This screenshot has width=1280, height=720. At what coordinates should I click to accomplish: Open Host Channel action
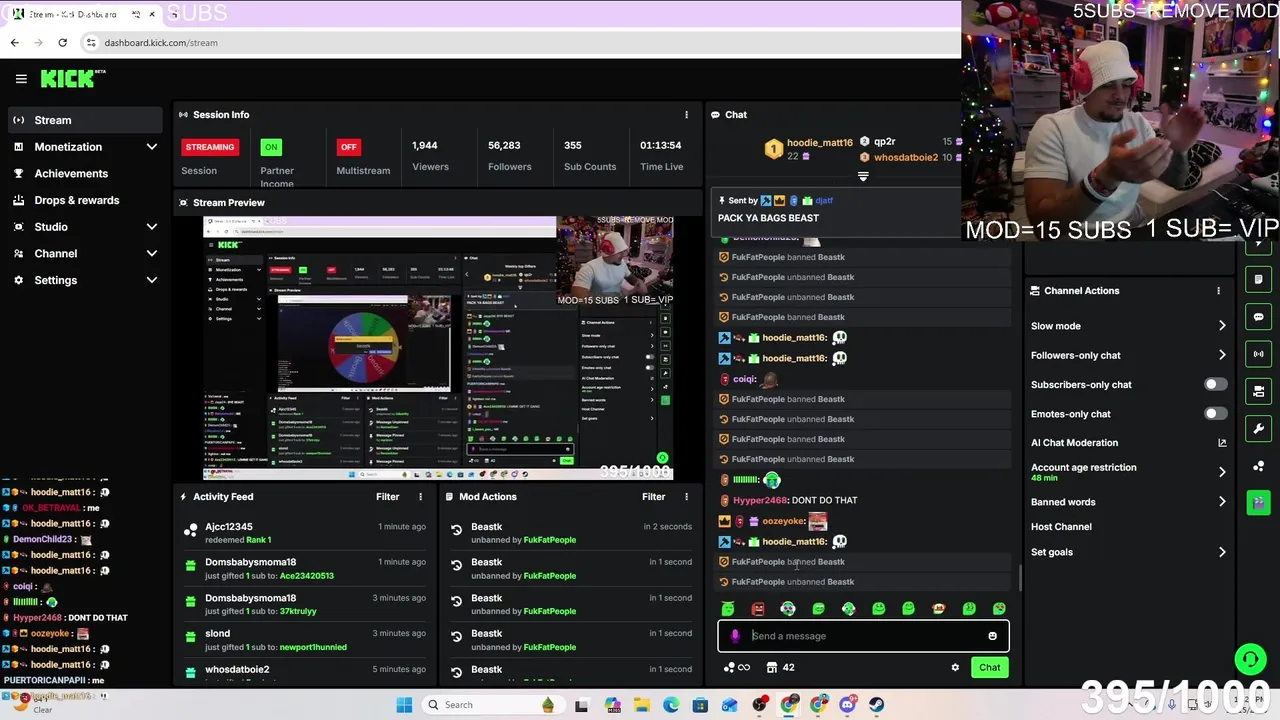pyautogui.click(x=1061, y=527)
